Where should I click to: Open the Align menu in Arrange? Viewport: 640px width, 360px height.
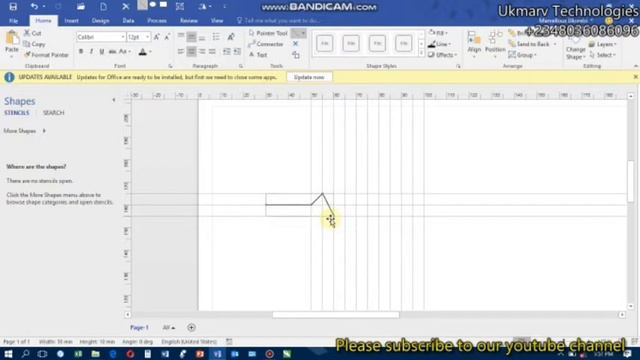pos(474,44)
